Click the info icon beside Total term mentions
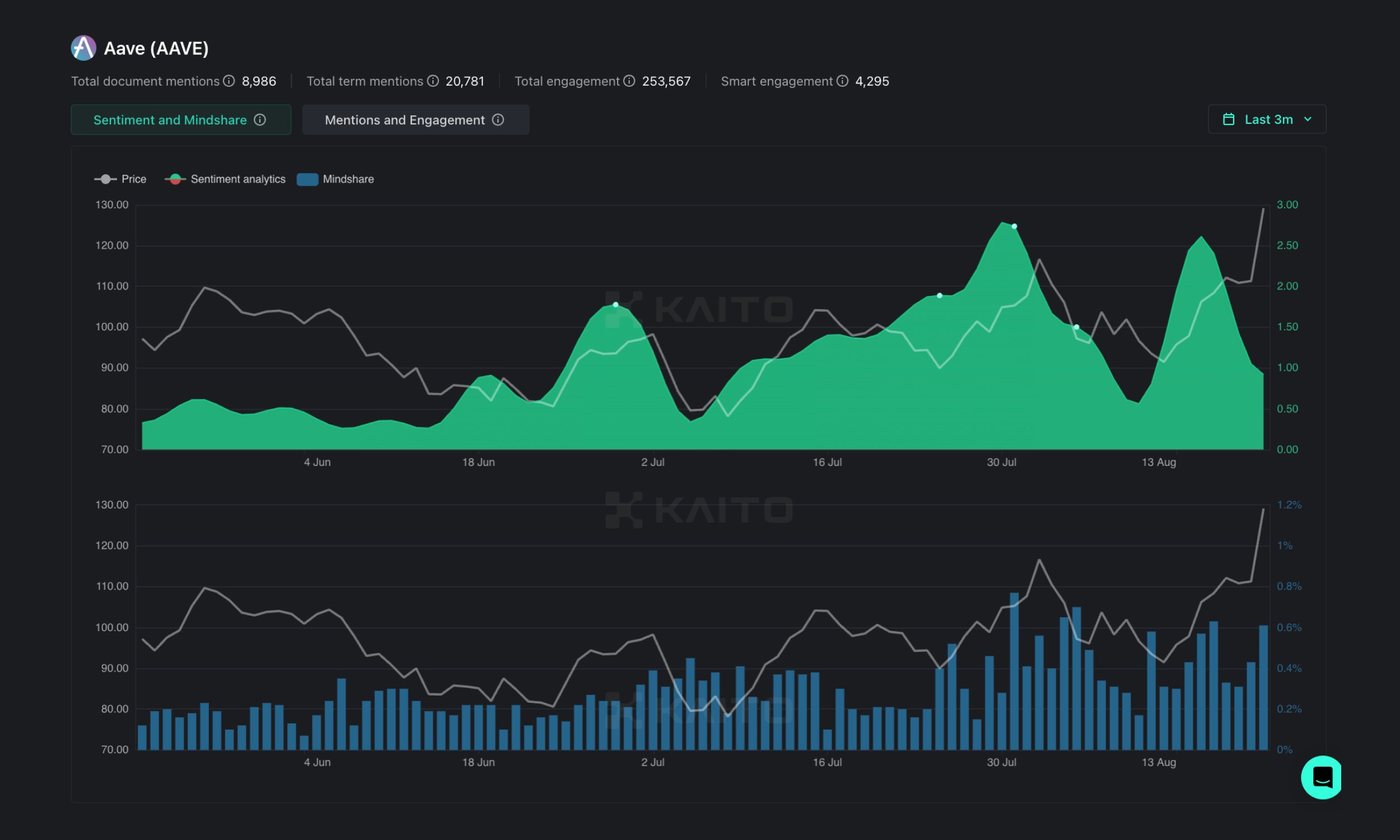The width and height of the screenshot is (1400, 840). (x=433, y=81)
